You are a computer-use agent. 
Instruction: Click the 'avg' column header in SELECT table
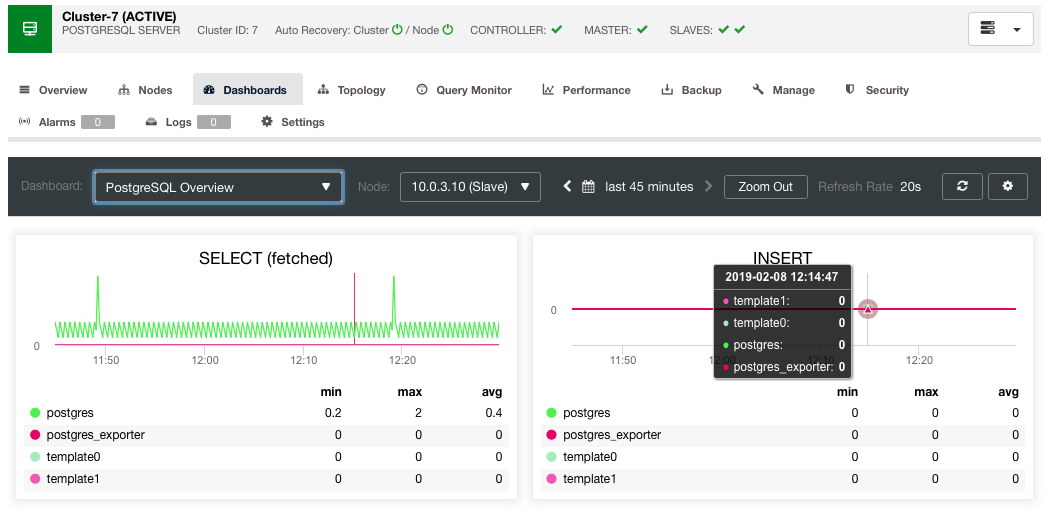coord(491,392)
